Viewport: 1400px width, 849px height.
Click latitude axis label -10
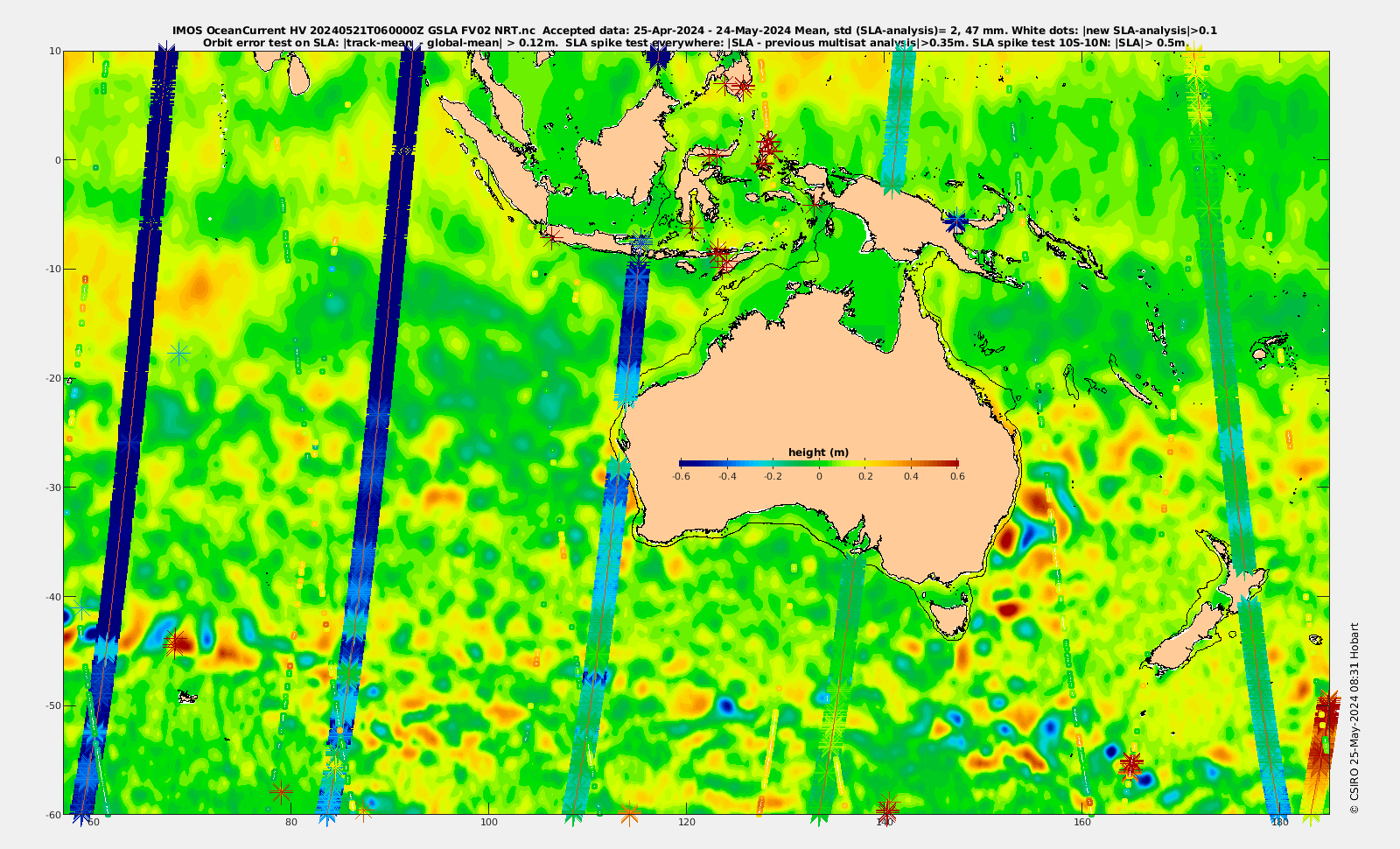[x=53, y=269]
